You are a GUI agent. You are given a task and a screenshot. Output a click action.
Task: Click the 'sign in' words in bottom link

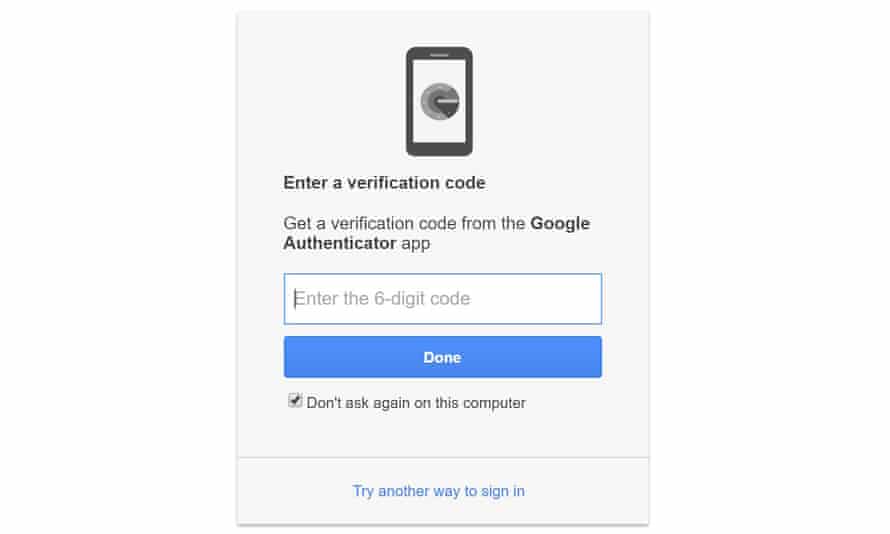503,491
